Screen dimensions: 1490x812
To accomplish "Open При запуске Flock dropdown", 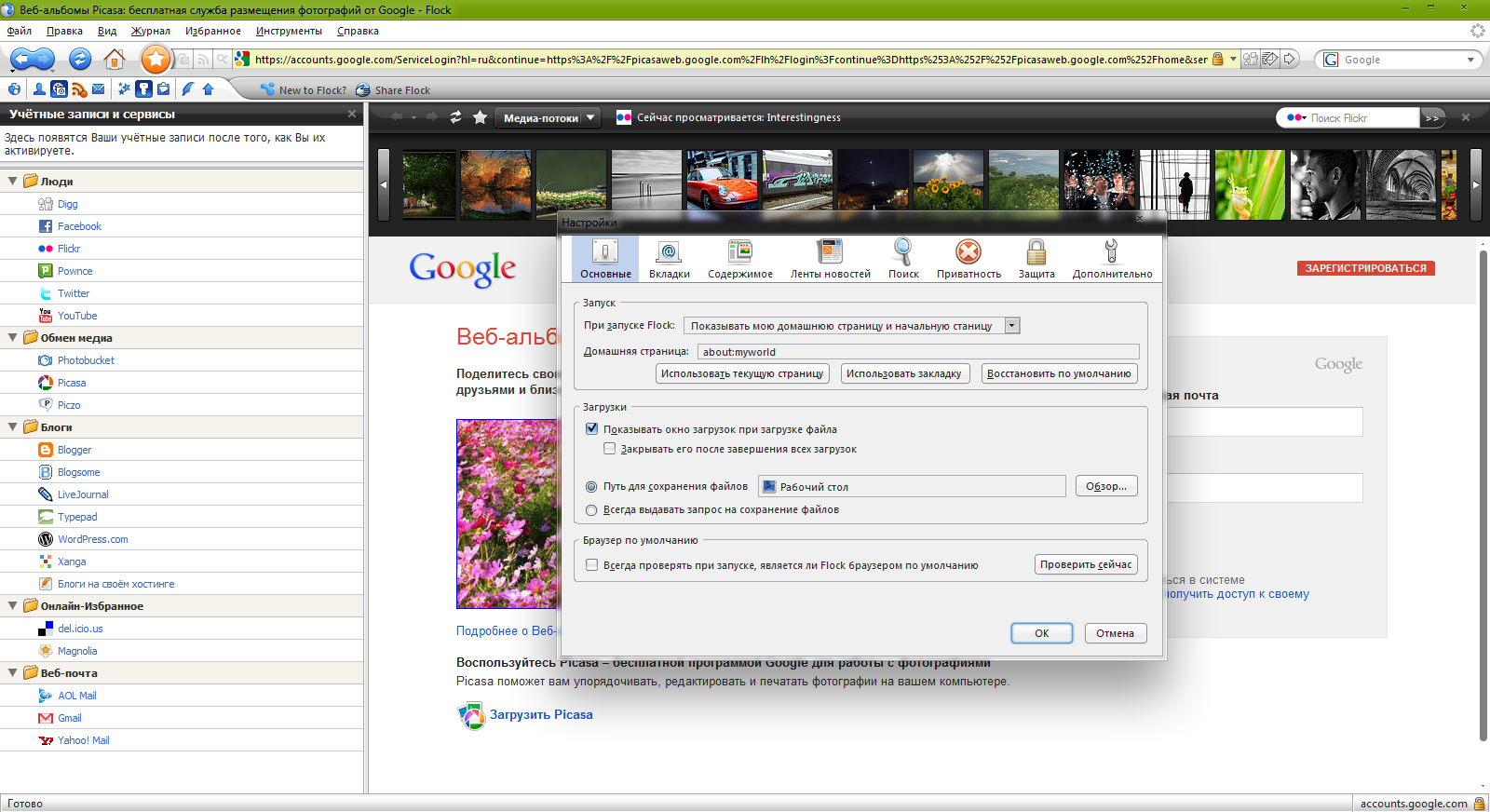I will [x=851, y=326].
